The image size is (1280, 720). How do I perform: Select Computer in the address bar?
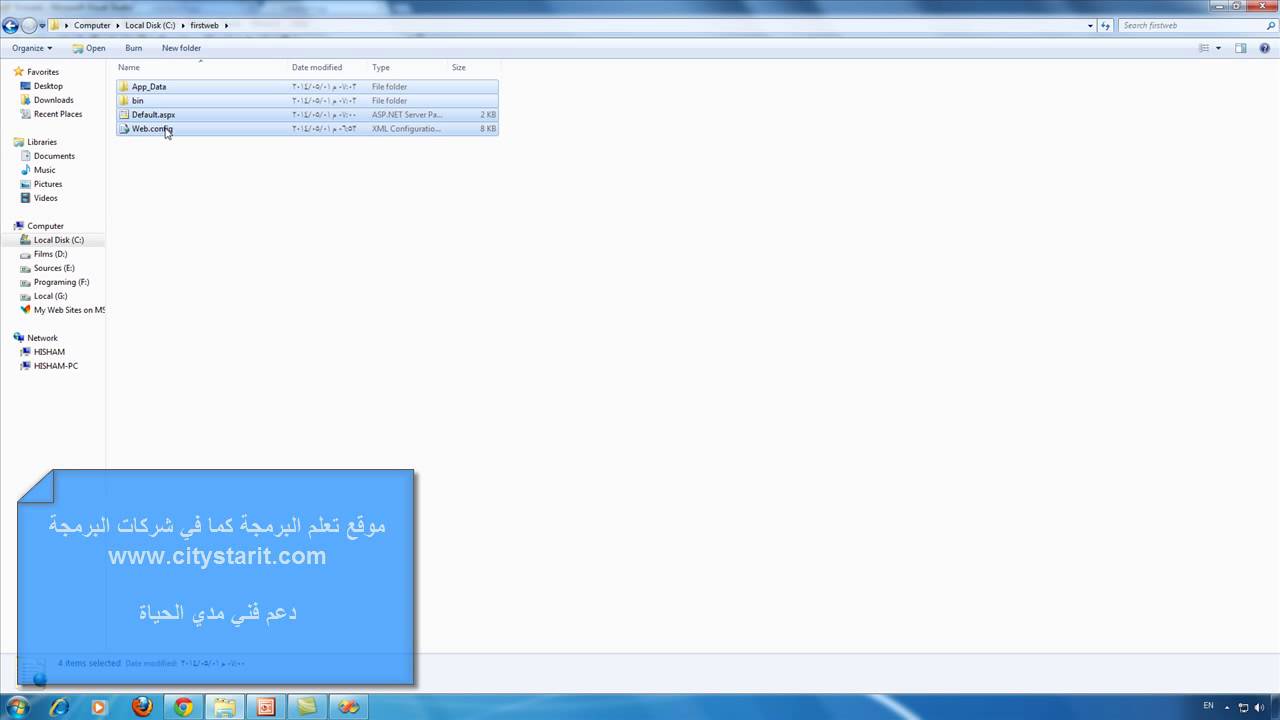click(x=92, y=25)
